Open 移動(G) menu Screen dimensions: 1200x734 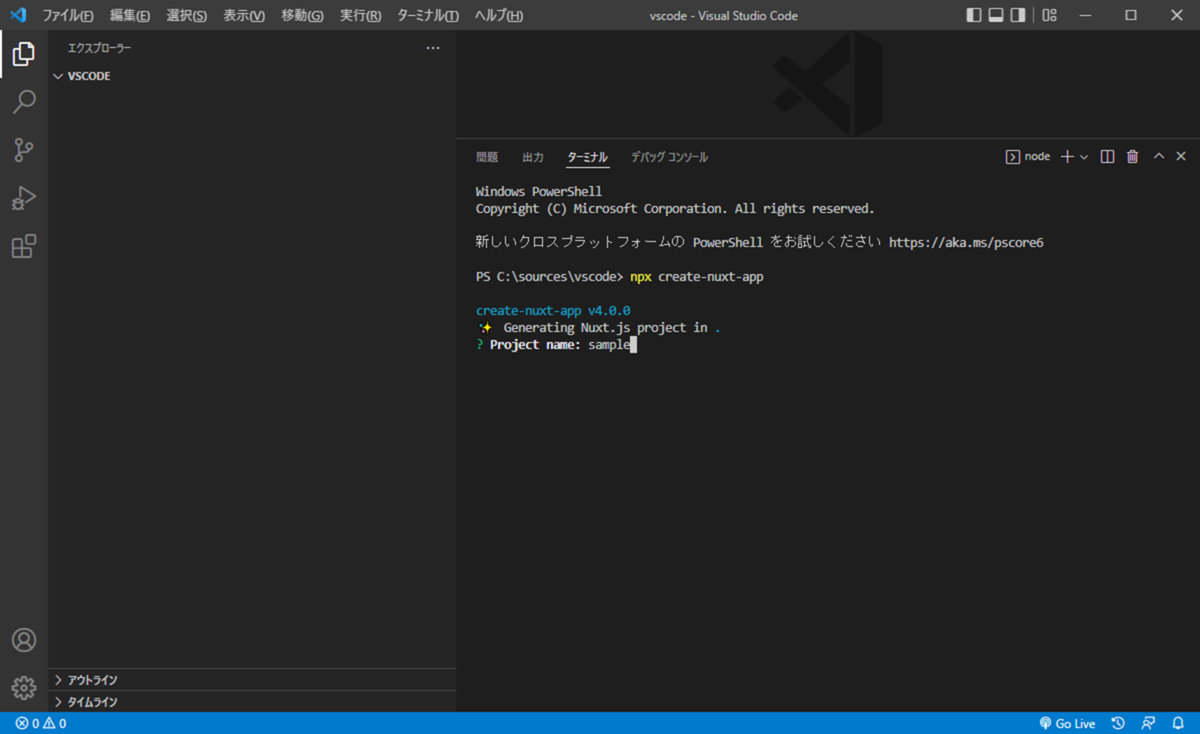coord(302,16)
